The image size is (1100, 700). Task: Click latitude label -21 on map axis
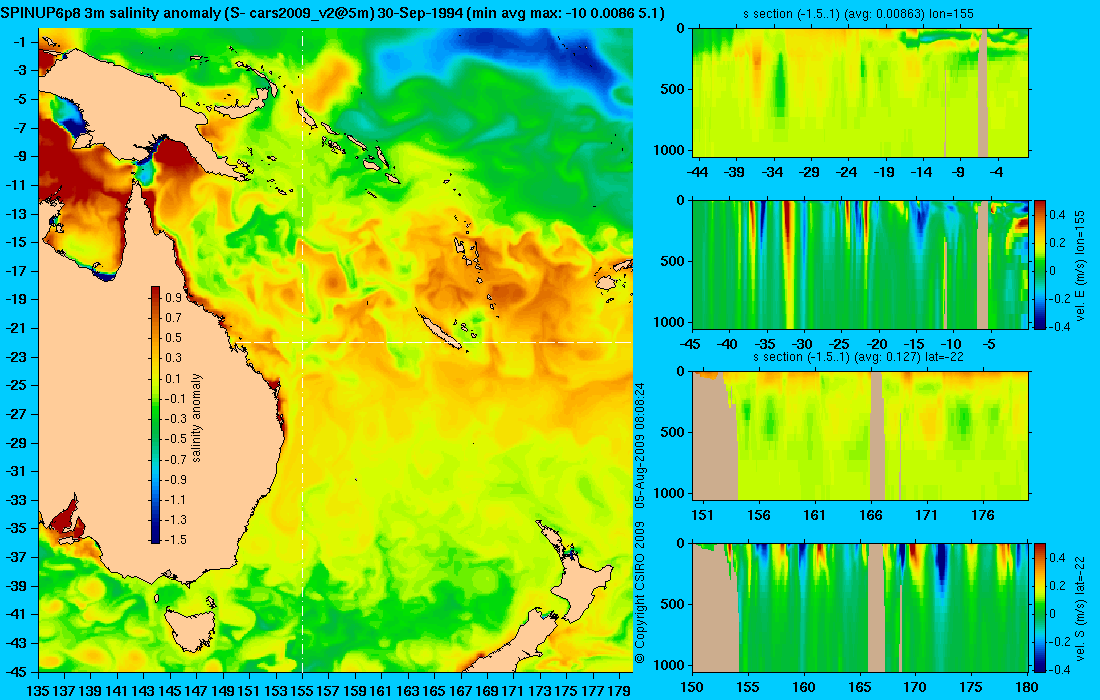click(16, 328)
